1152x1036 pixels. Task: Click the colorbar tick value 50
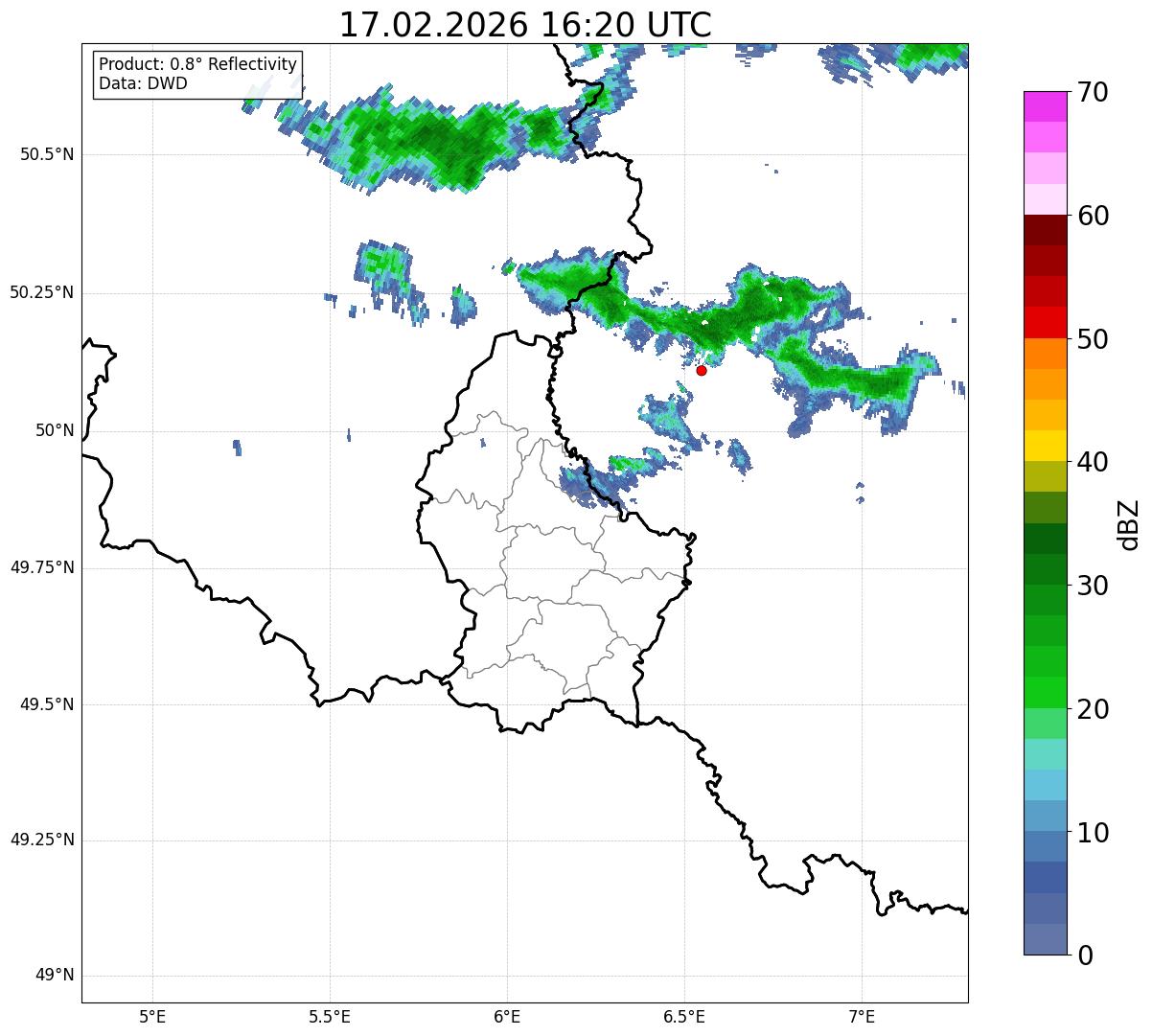(x=1093, y=339)
